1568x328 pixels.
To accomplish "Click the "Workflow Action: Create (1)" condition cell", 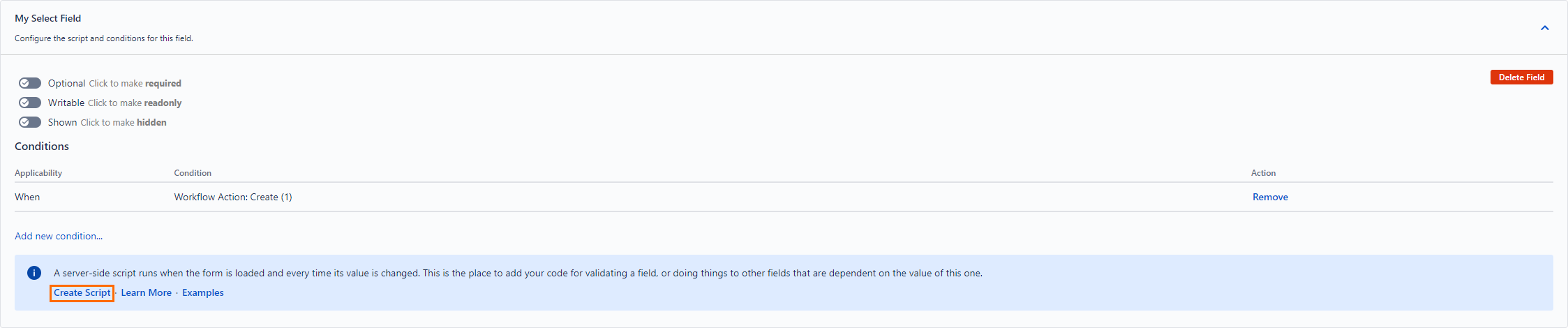I will pyautogui.click(x=233, y=197).
